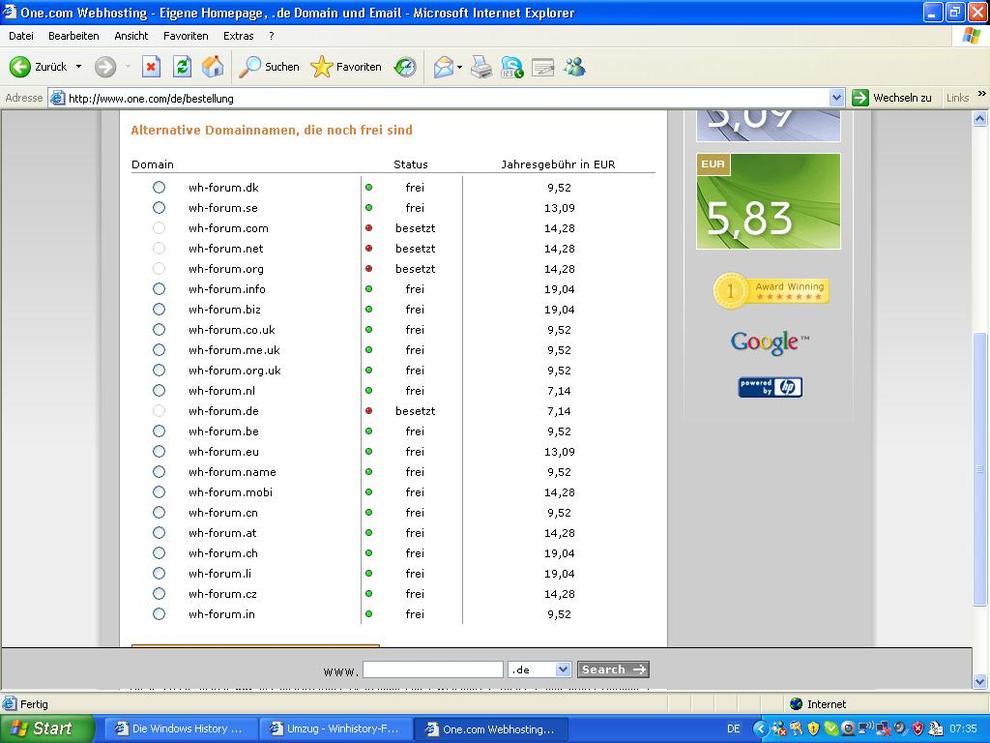990x743 pixels.
Task: Select the wh-forum.dk radio button
Action: click(159, 187)
